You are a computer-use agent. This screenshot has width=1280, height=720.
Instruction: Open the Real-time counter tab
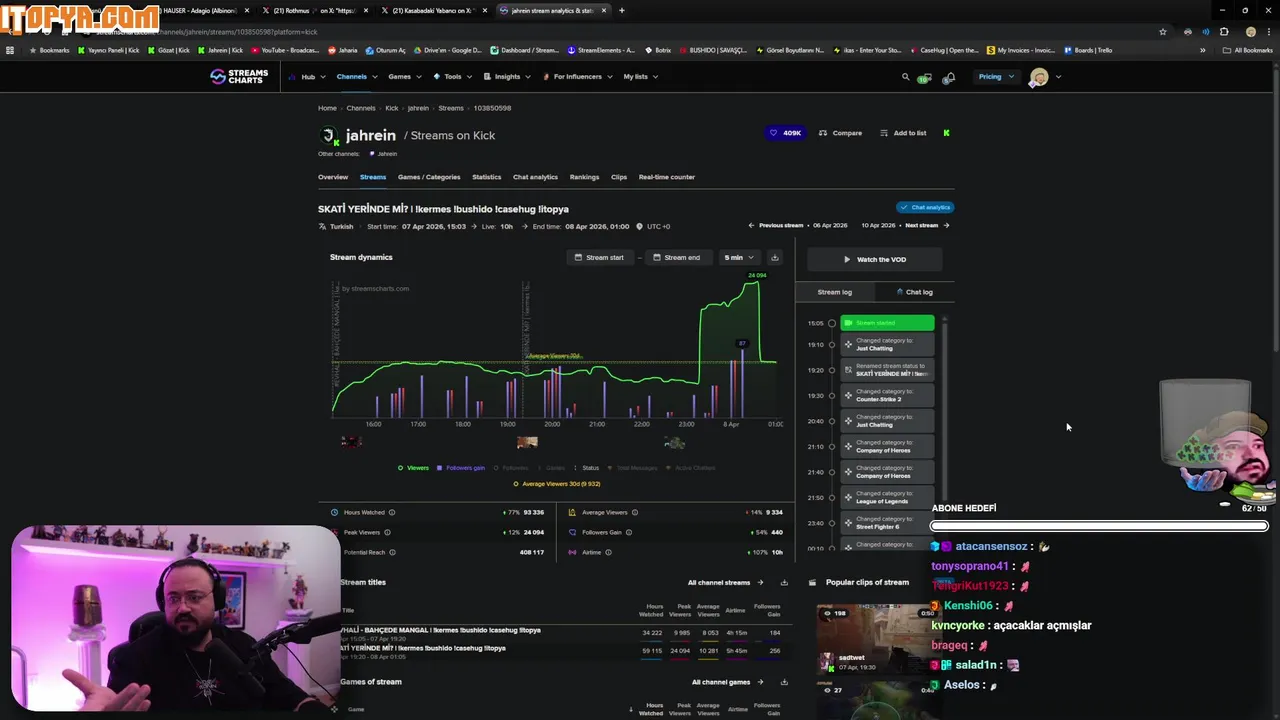tap(667, 177)
